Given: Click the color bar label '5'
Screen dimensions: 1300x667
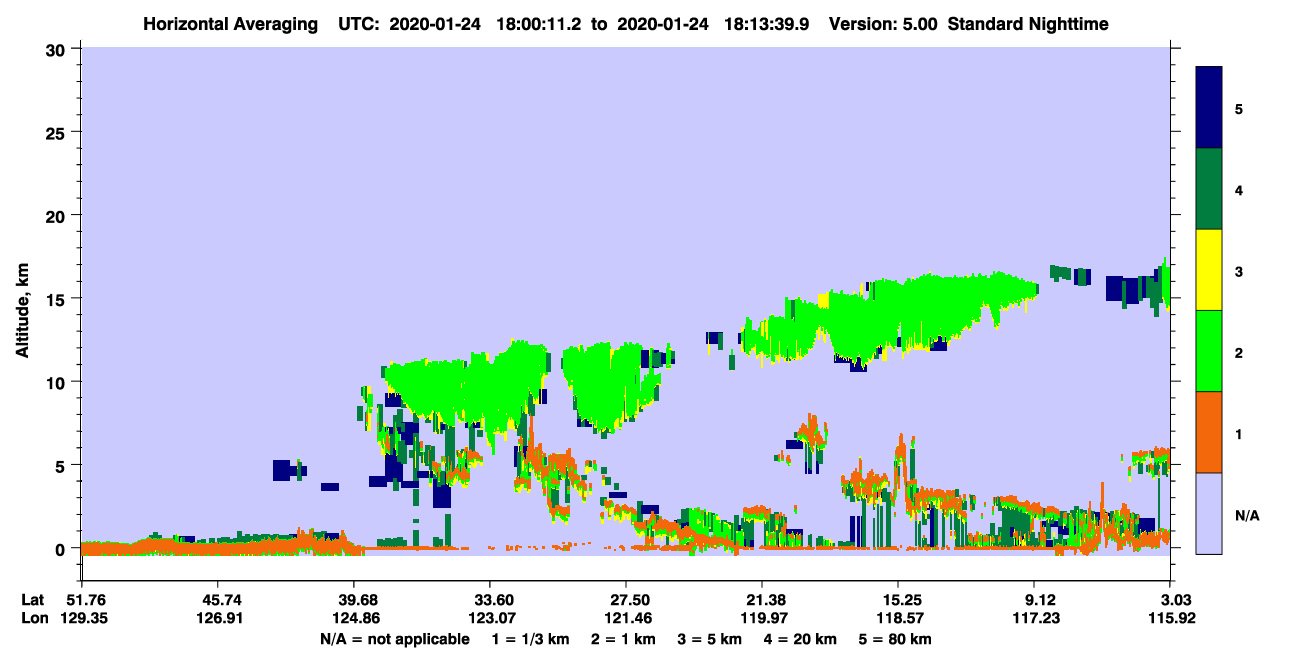Looking at the screenshot, I should point(1239,108).
